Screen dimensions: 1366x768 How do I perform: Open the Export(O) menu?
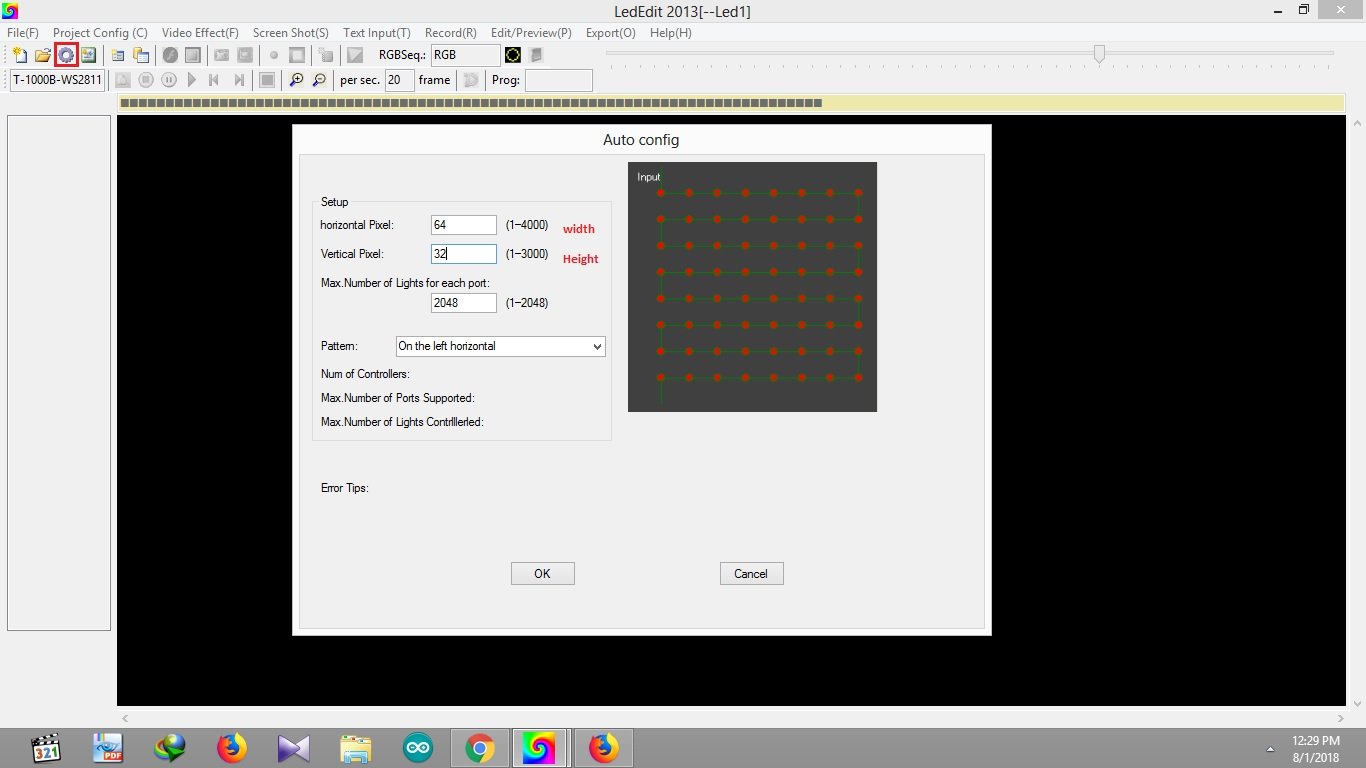click(x=610, y=32)
